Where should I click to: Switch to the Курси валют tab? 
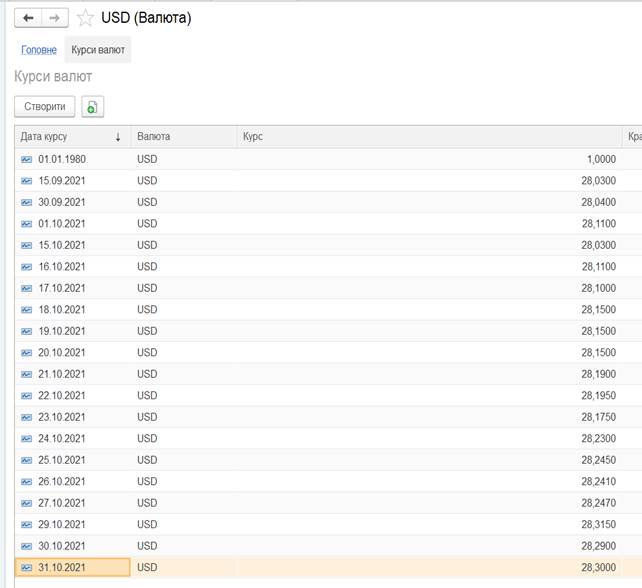coord(97,50)
